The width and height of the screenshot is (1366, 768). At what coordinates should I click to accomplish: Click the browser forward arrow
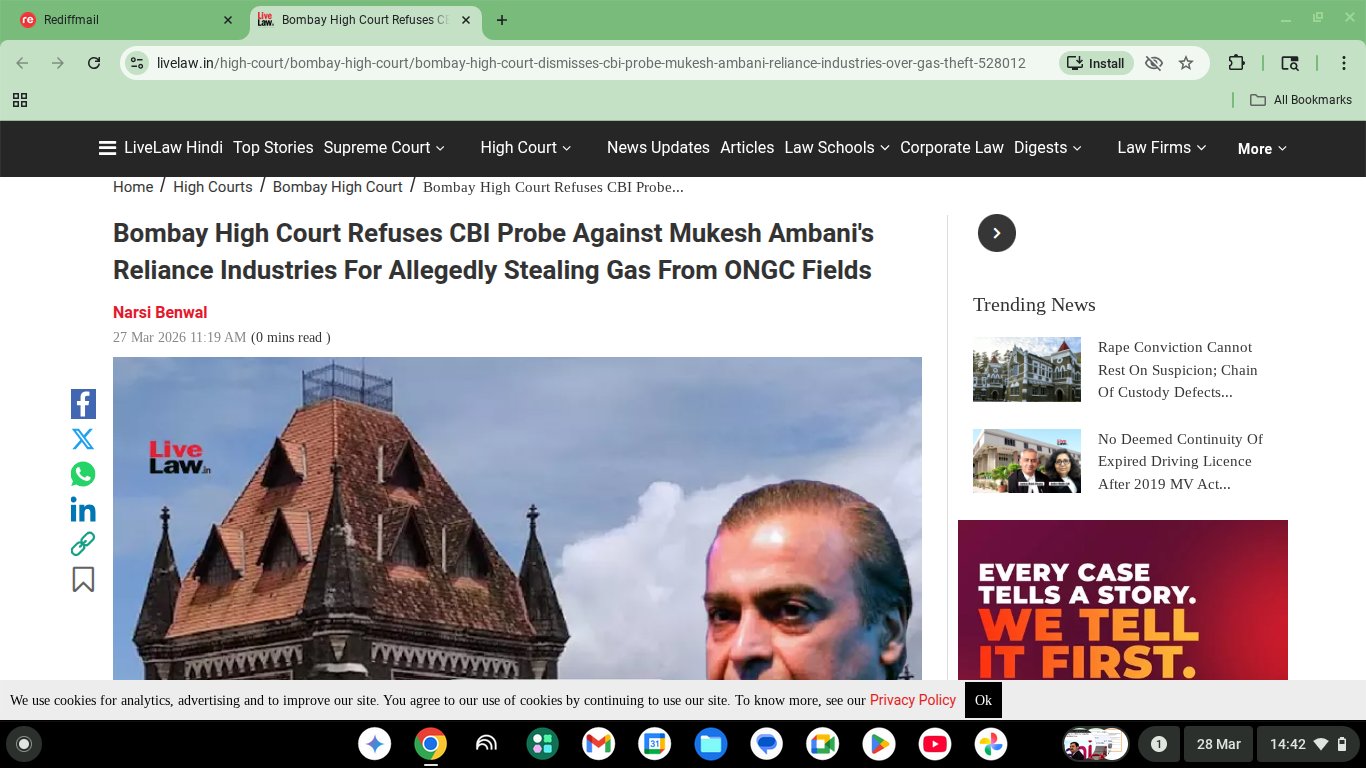[x=58, y=63]
